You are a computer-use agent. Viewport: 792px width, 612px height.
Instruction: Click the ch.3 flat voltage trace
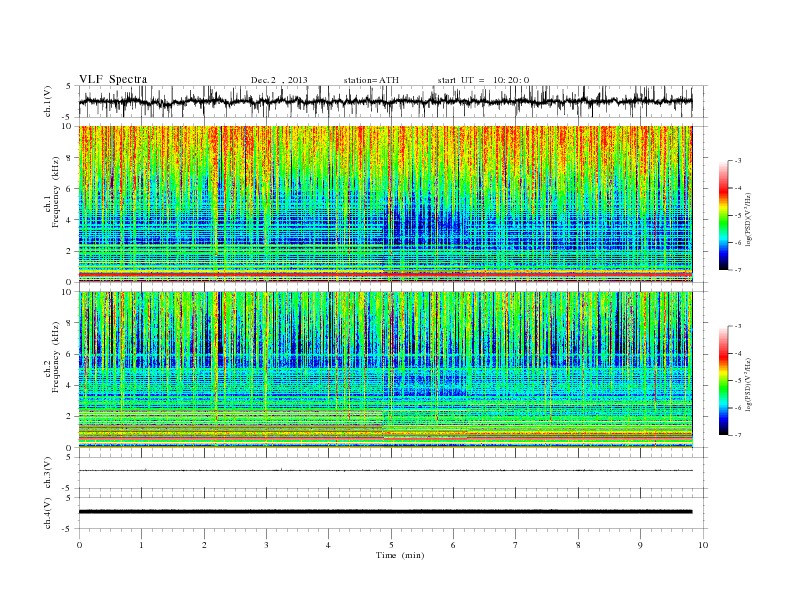click(385, 471)
